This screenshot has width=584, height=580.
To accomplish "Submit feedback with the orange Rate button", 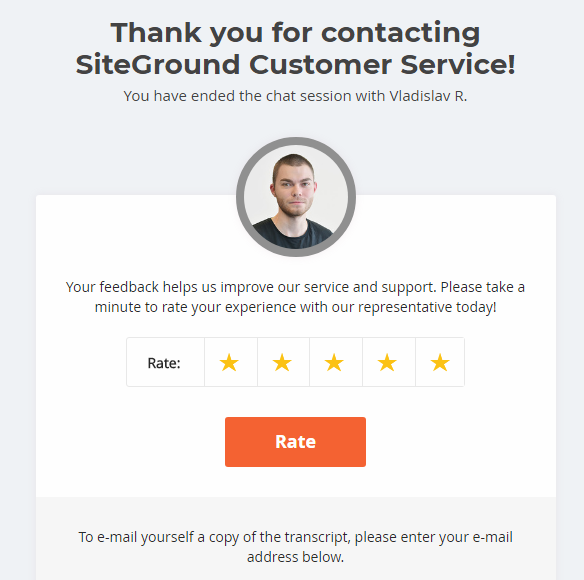I will coord(295,442).
